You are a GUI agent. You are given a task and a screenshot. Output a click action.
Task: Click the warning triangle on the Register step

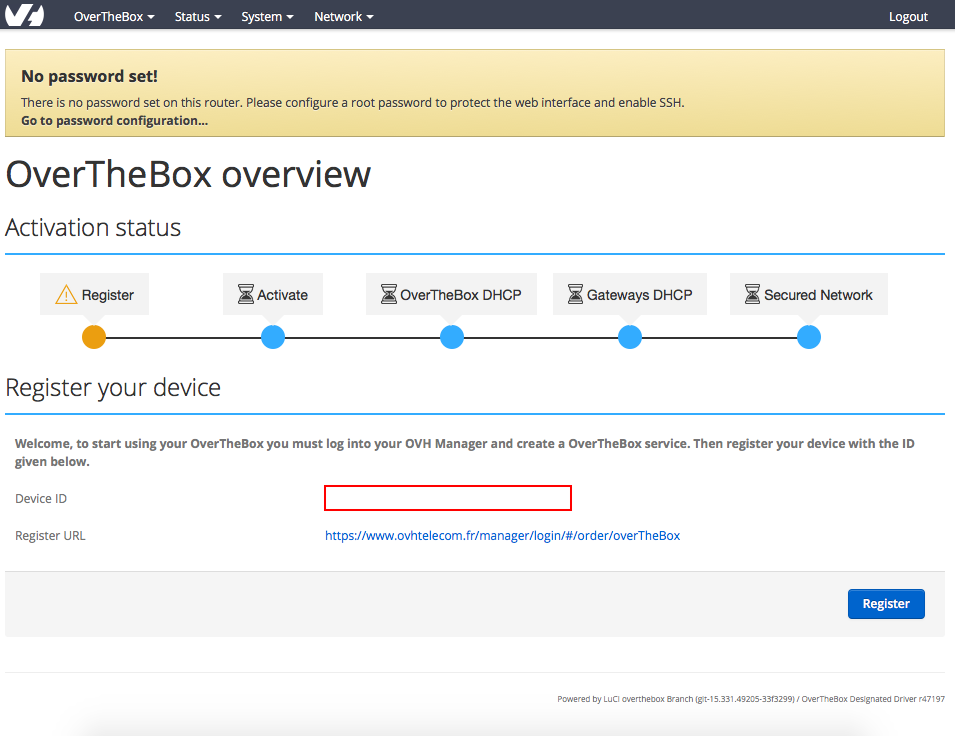[x=65, y=293]
